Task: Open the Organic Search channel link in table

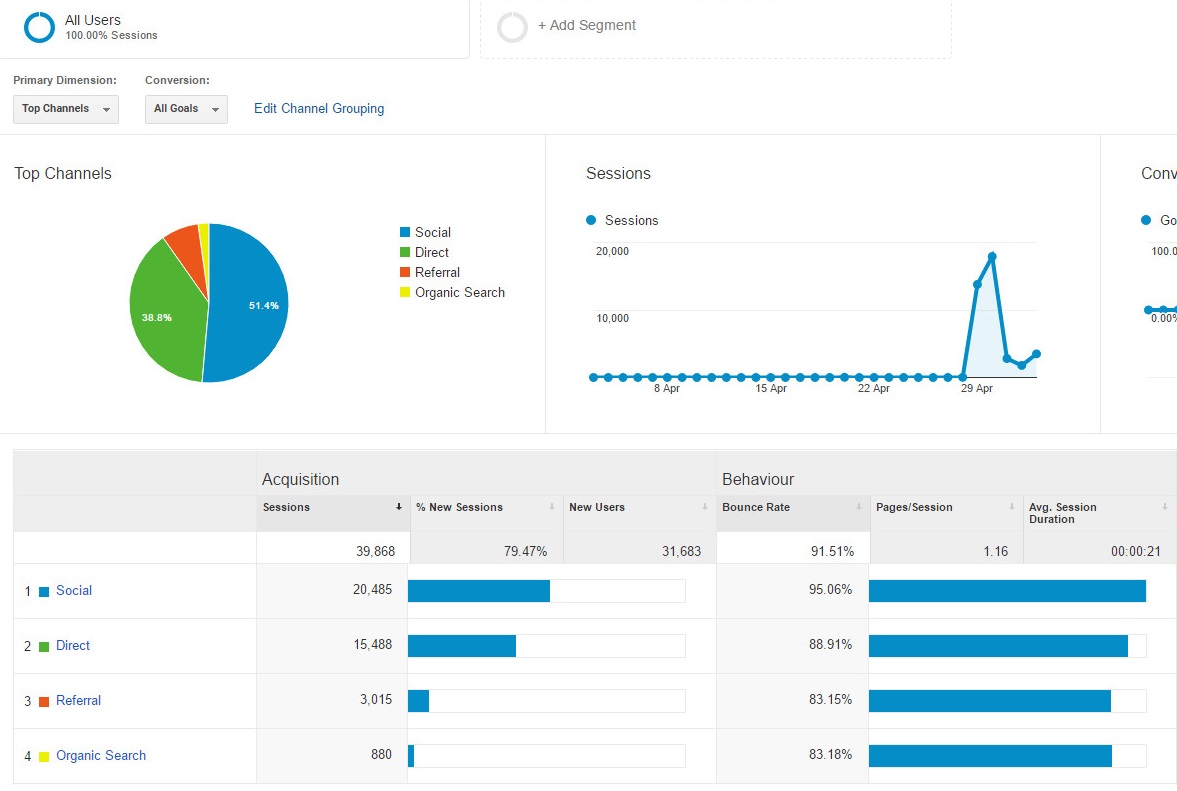Action: 101,756
